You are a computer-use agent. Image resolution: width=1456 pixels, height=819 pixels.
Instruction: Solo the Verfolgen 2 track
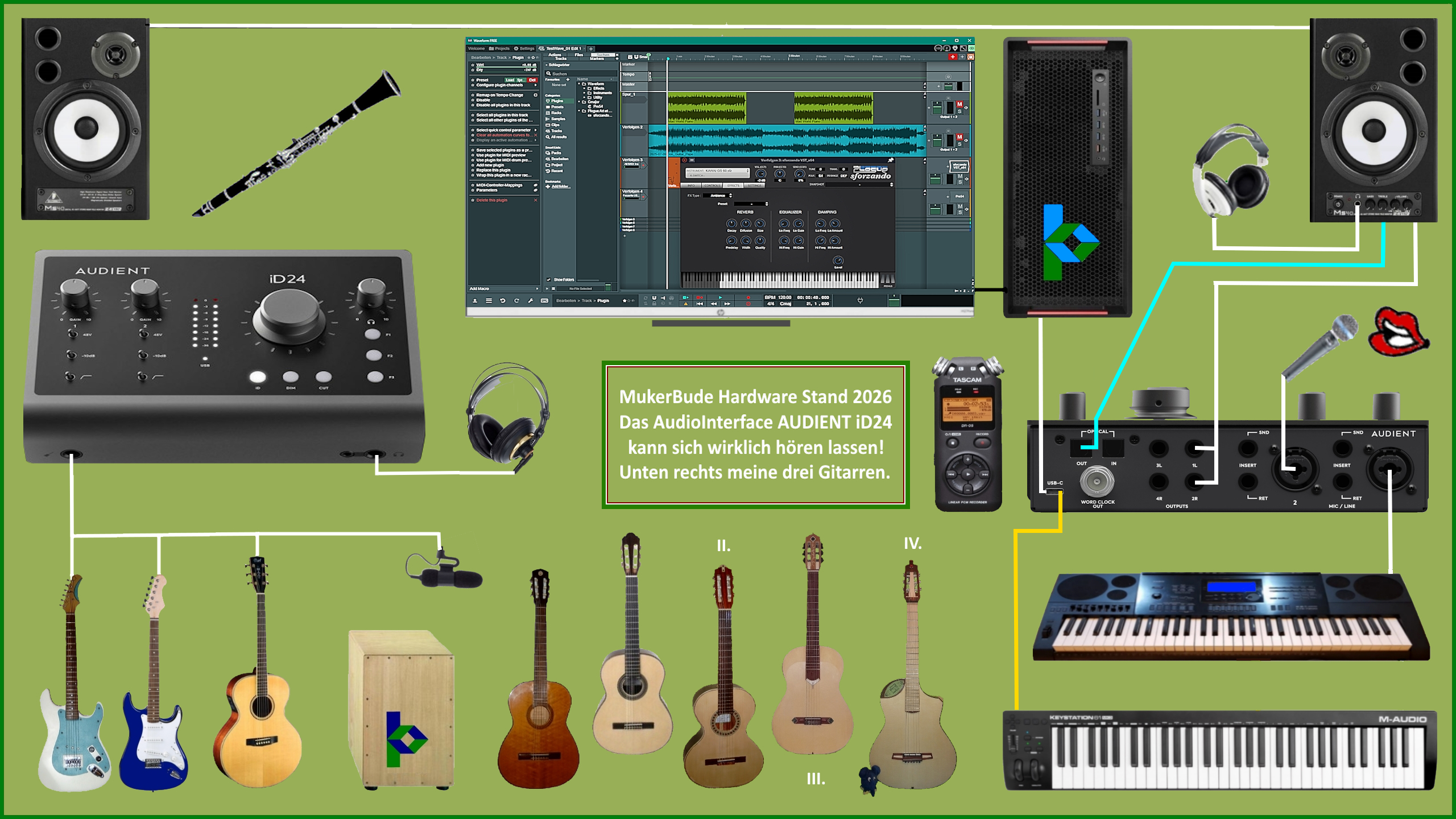tap(959, 144)
